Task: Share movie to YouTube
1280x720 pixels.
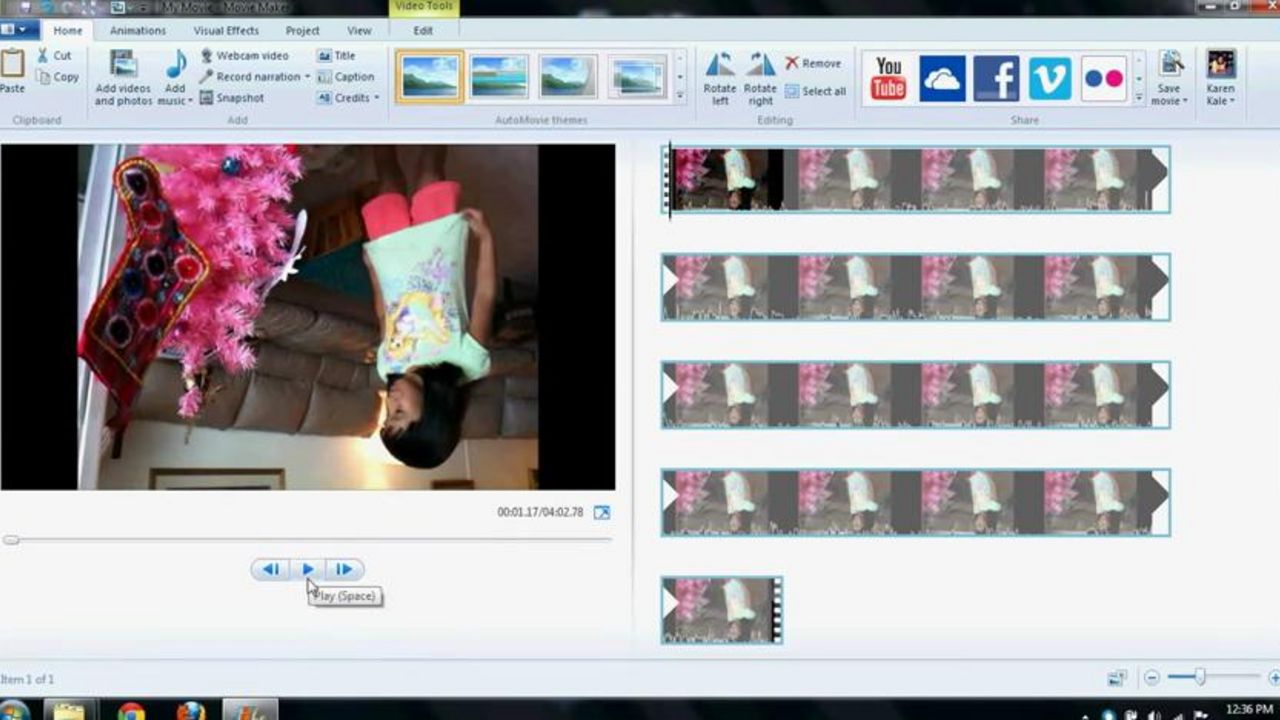Action: pyautogui.click(x=888, y=78)
